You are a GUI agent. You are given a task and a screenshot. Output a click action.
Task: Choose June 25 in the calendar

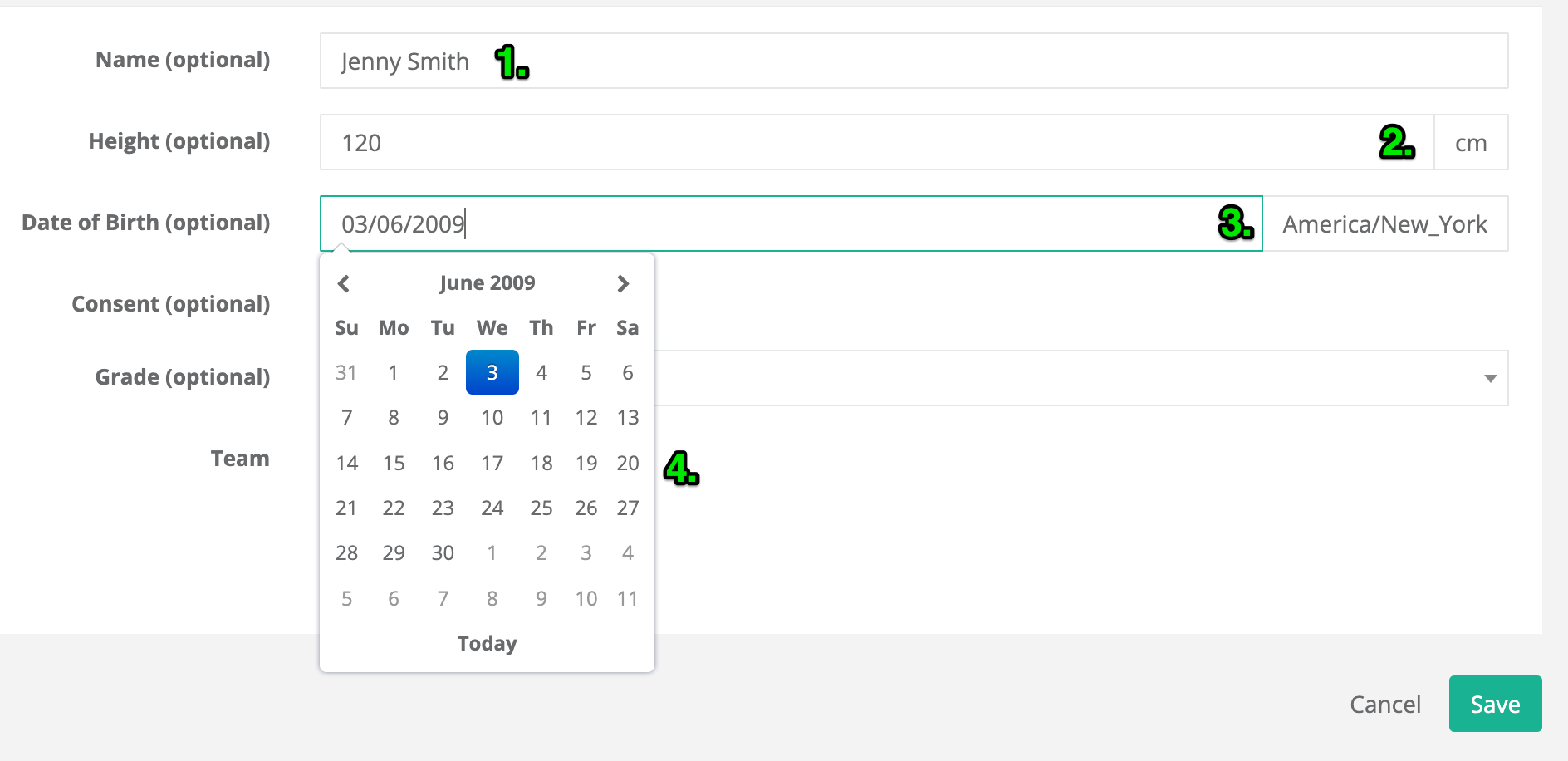[541, 508]
